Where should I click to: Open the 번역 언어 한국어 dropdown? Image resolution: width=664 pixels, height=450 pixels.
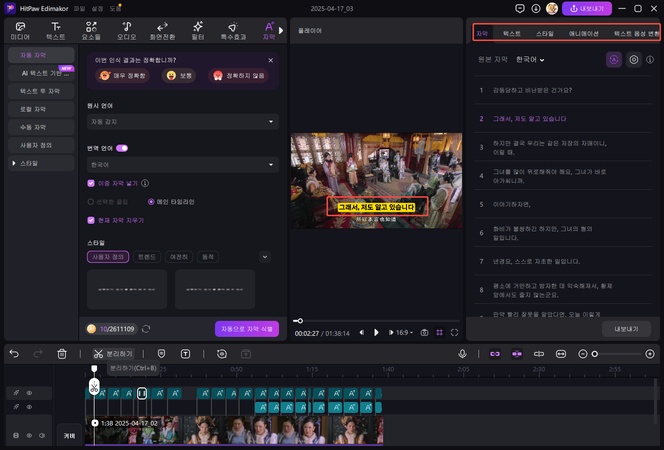[x=182, y=163]
